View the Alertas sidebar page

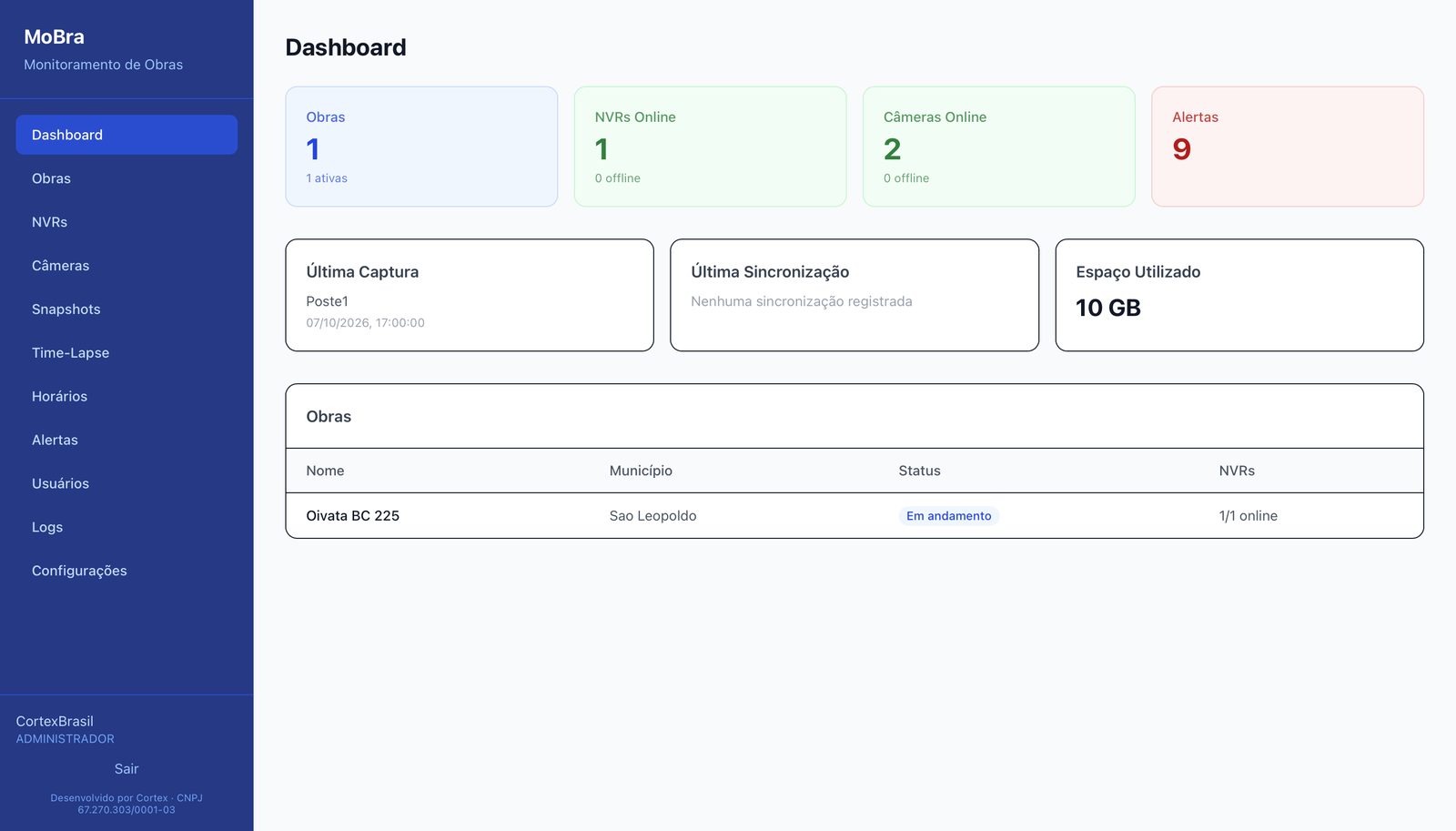pos(126,441)
